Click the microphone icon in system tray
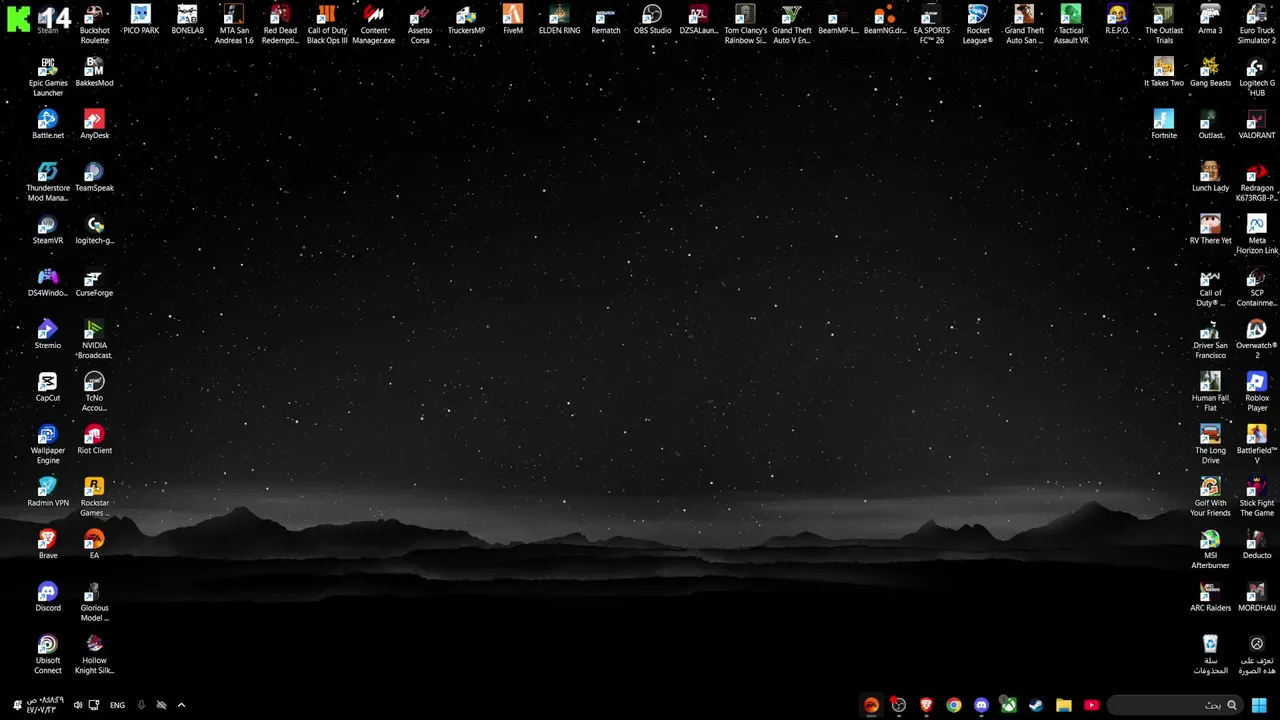Screen dimensions: 1280x720 click(x=141, y=705)
